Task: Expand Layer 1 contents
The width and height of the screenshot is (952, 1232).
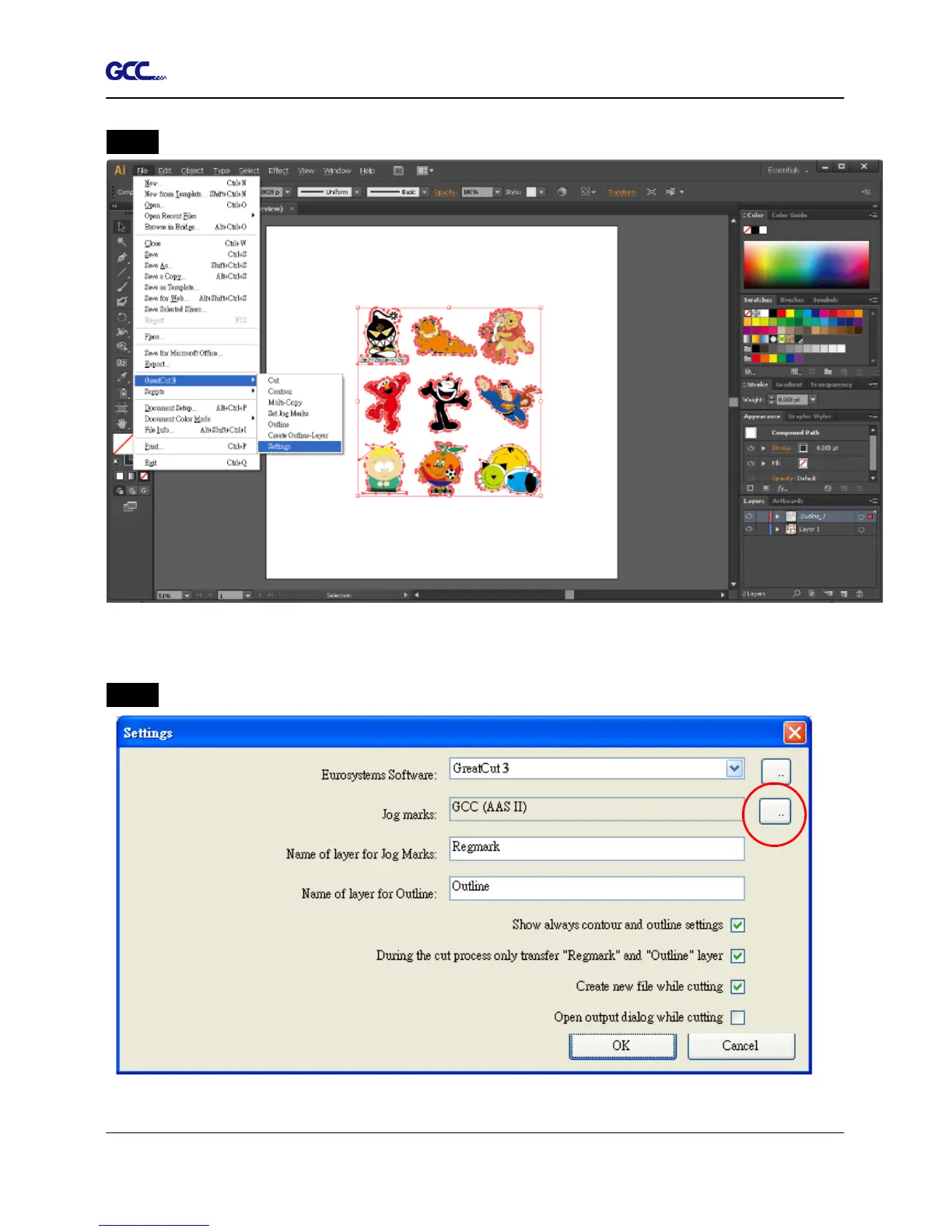Action: point(777,529)
